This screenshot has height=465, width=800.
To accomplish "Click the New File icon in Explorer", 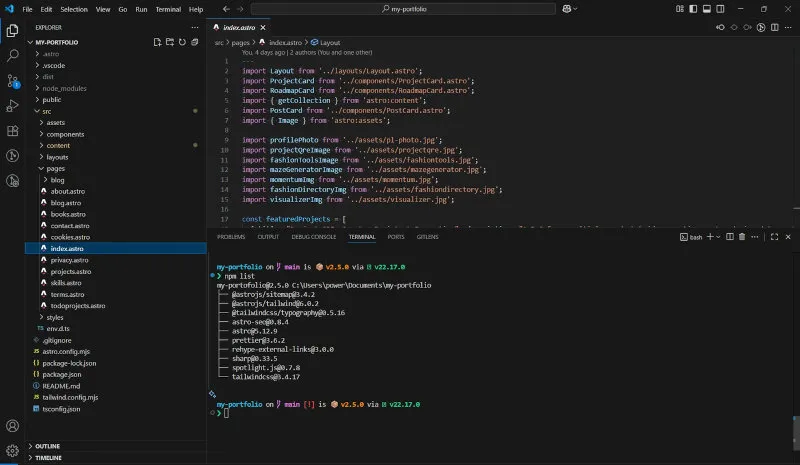I will click(157, 43).
